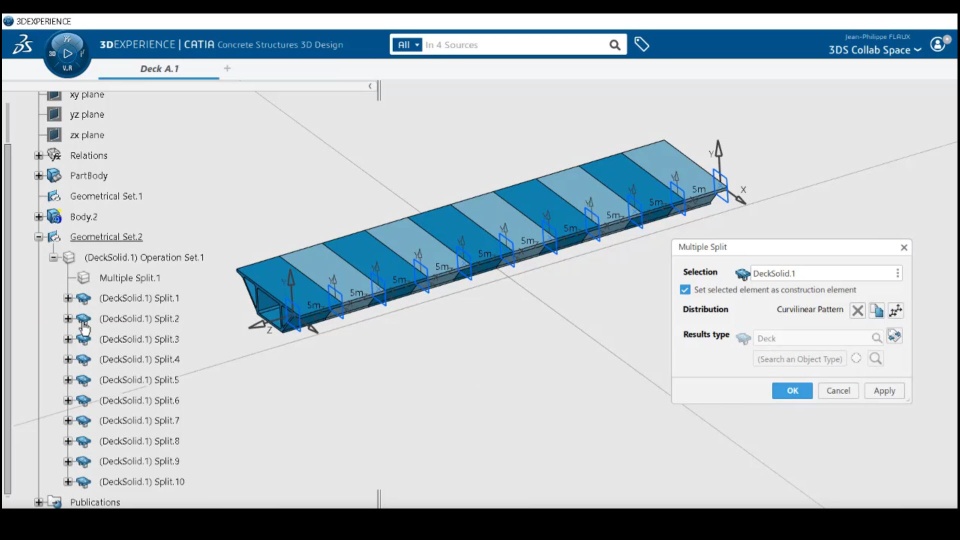Select (DeckSolid.1) Split.7 in tree
The width and height of the screenshot is (960, 540).
139,421
